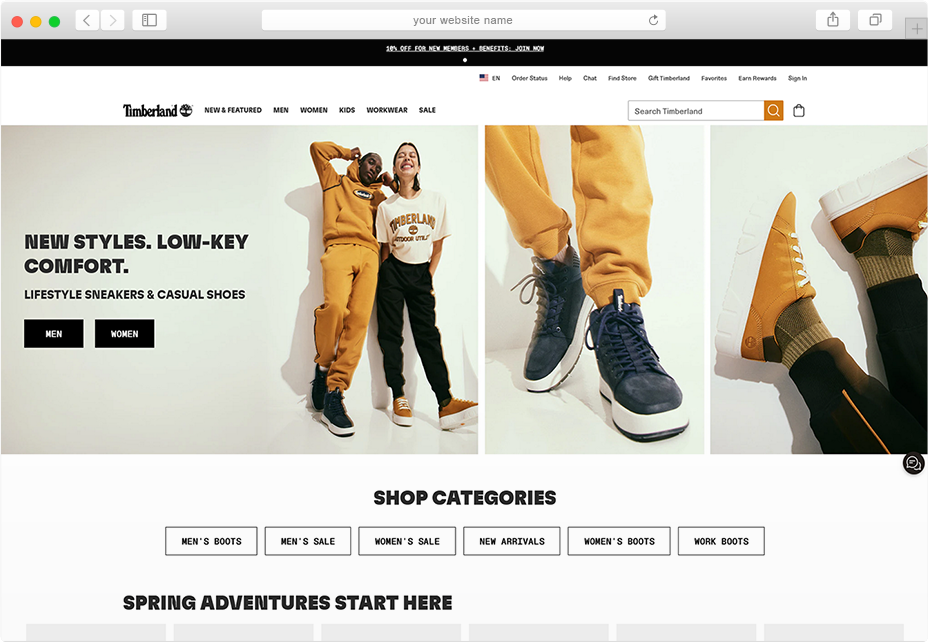Click the browser reload icon
The height and width of the screenshot is (642, 928).
(654, 20)
